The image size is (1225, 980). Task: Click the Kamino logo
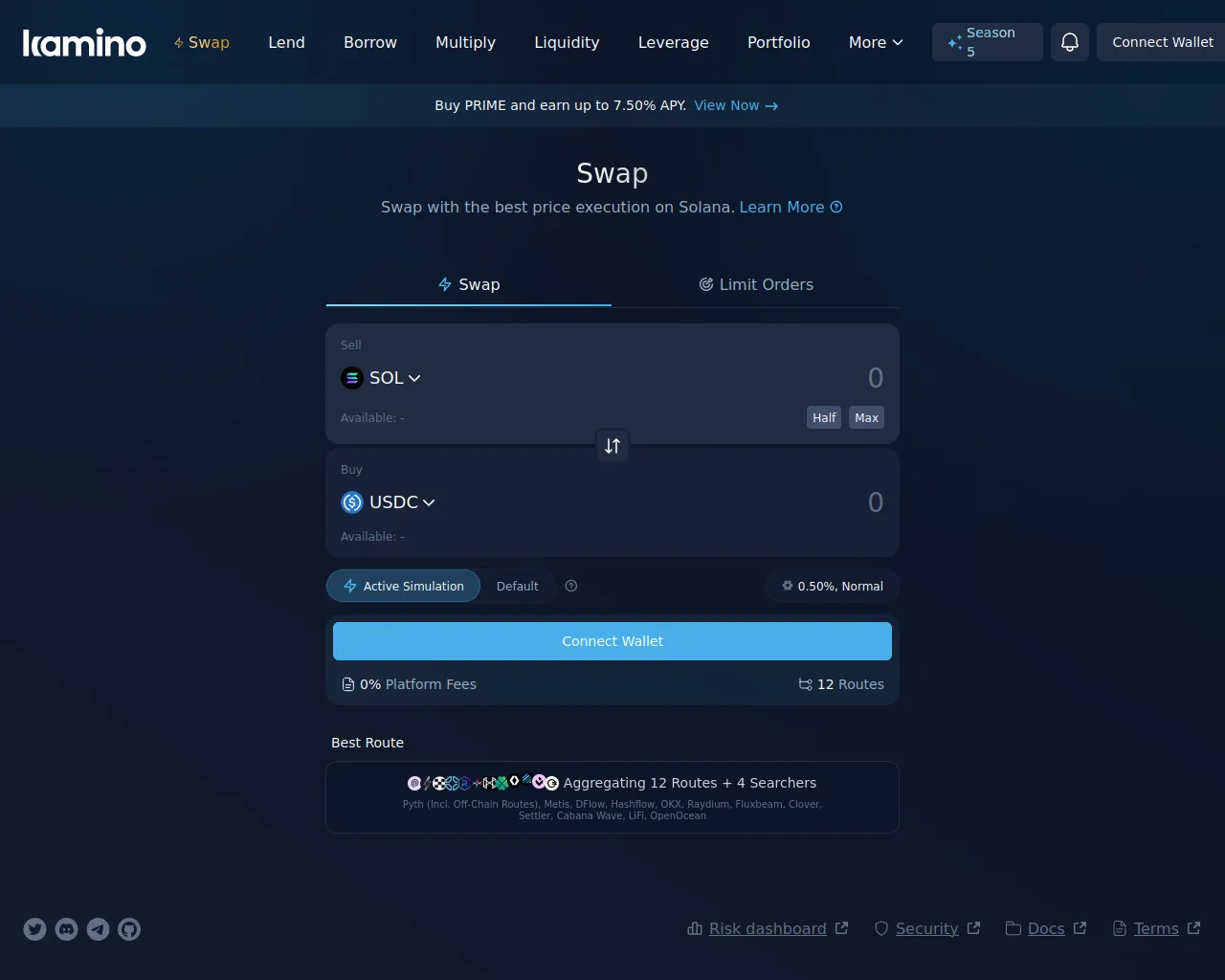(x=84, y=42)
